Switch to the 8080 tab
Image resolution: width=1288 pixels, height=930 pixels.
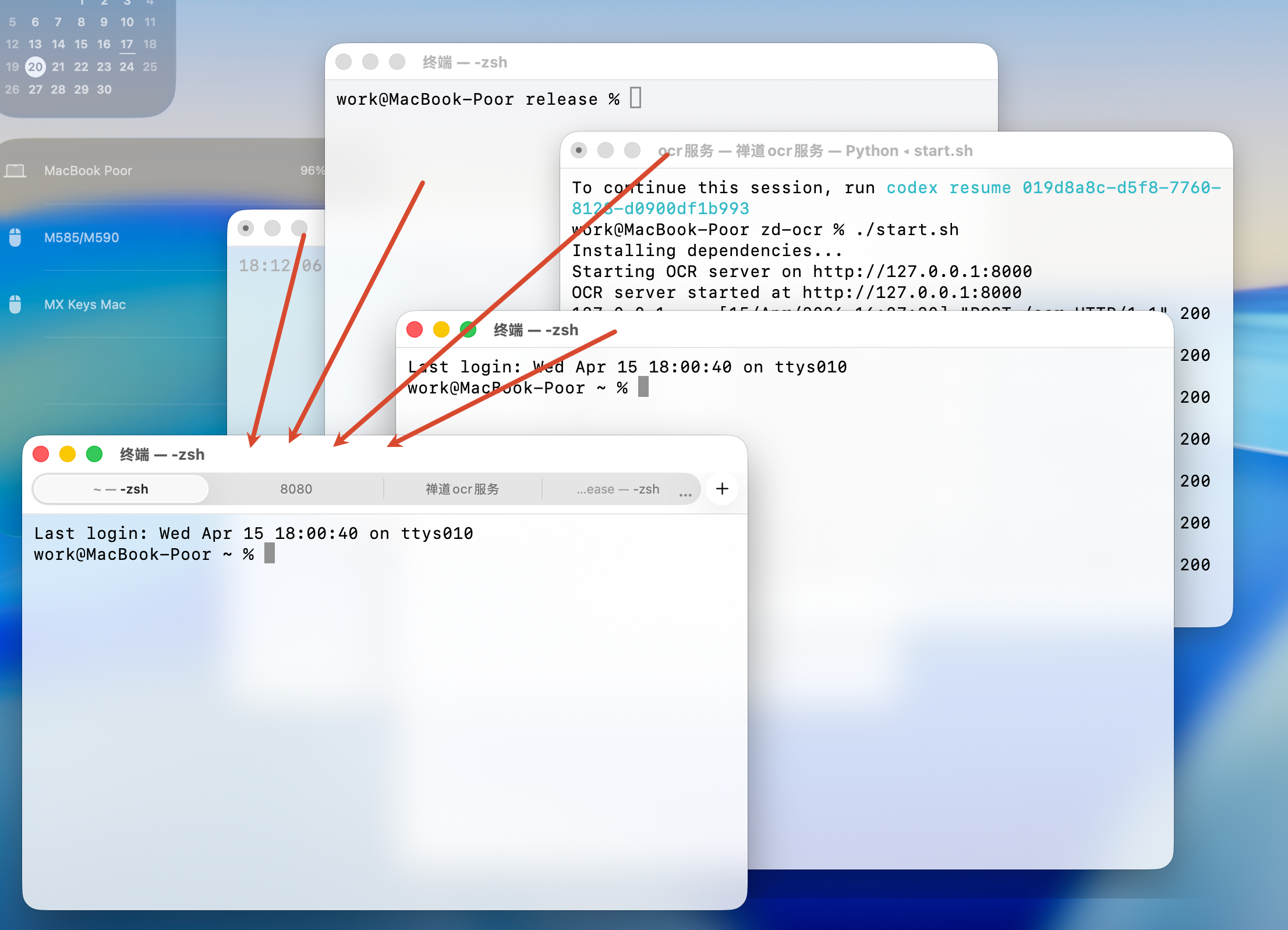point(296,489)
